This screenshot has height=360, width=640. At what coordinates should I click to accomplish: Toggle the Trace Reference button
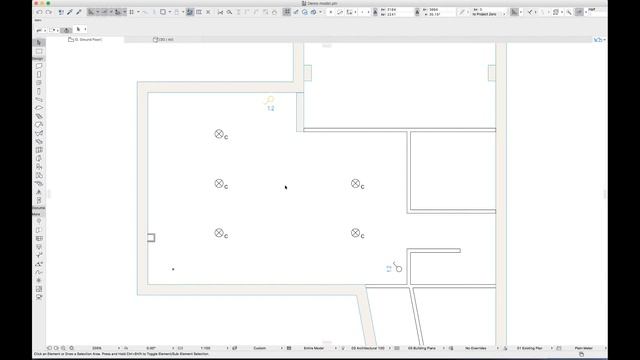click(x=189, y=12)
